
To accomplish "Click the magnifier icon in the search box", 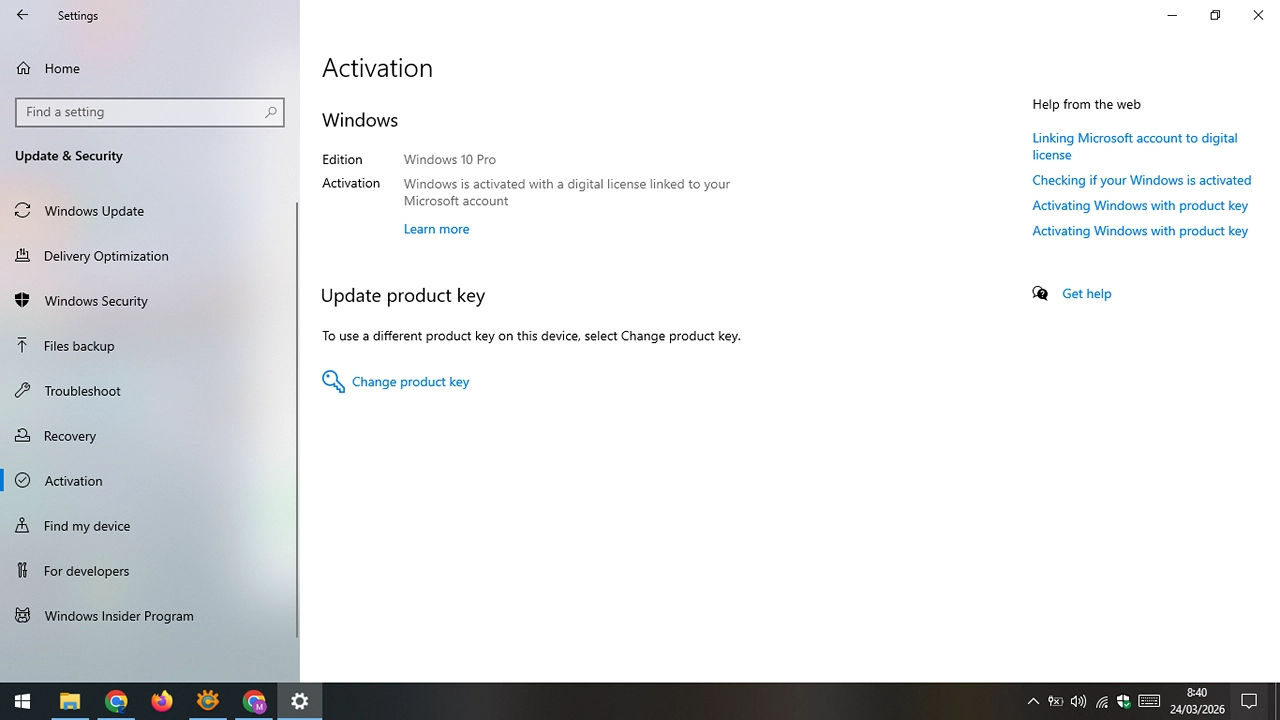I will click(x=270, y=112).
